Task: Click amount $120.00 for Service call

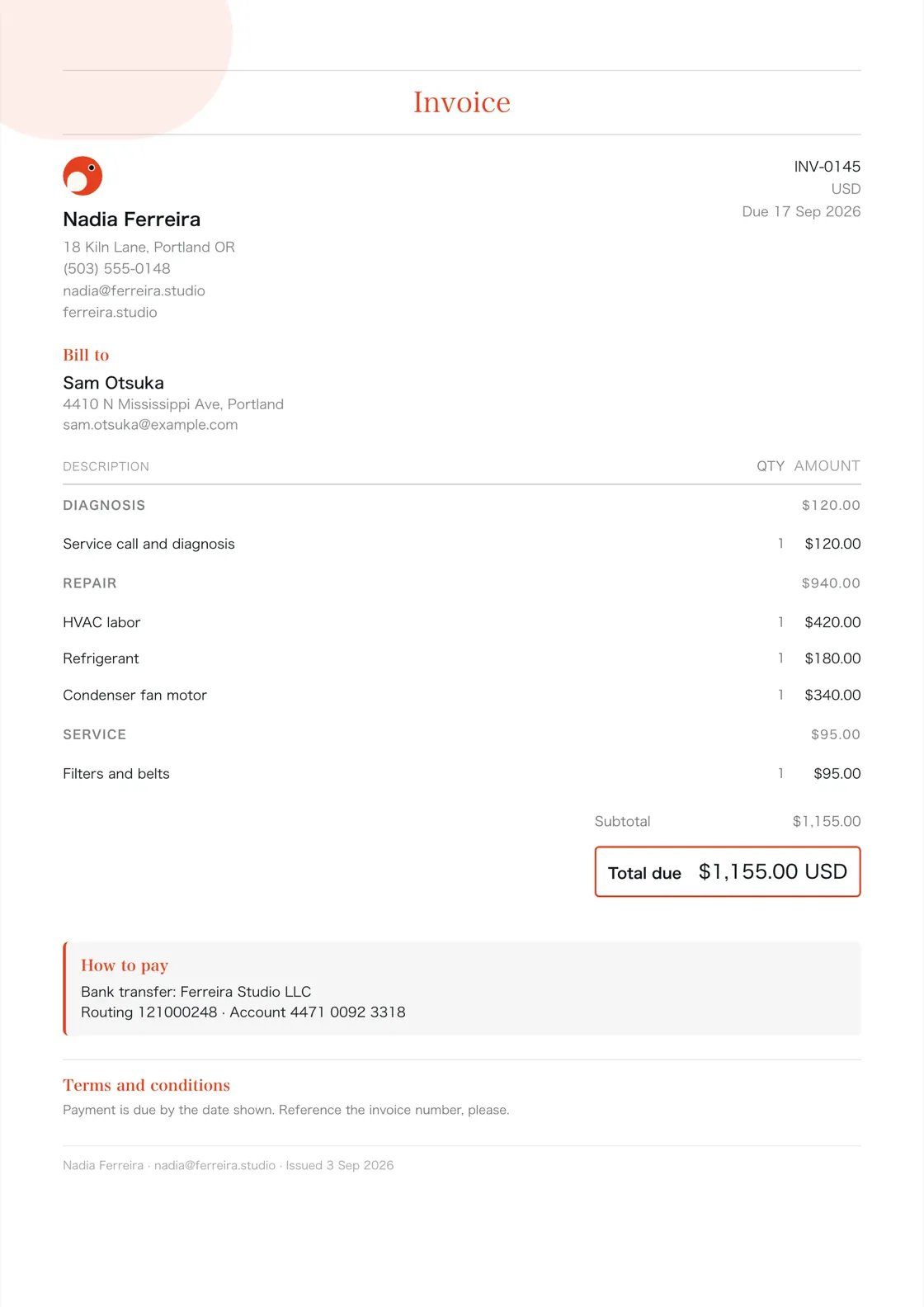Action: [x=832, y=544]
